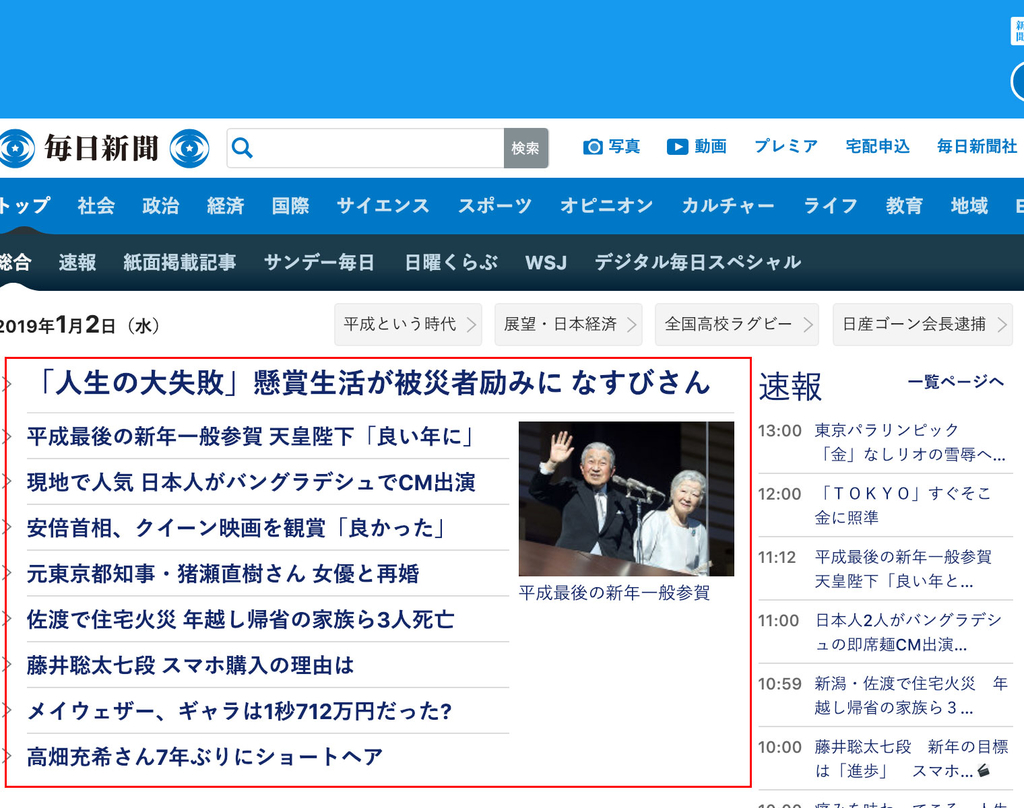Select the 国際 navigation tab
1024x808 pixels.
click(290, 206)
